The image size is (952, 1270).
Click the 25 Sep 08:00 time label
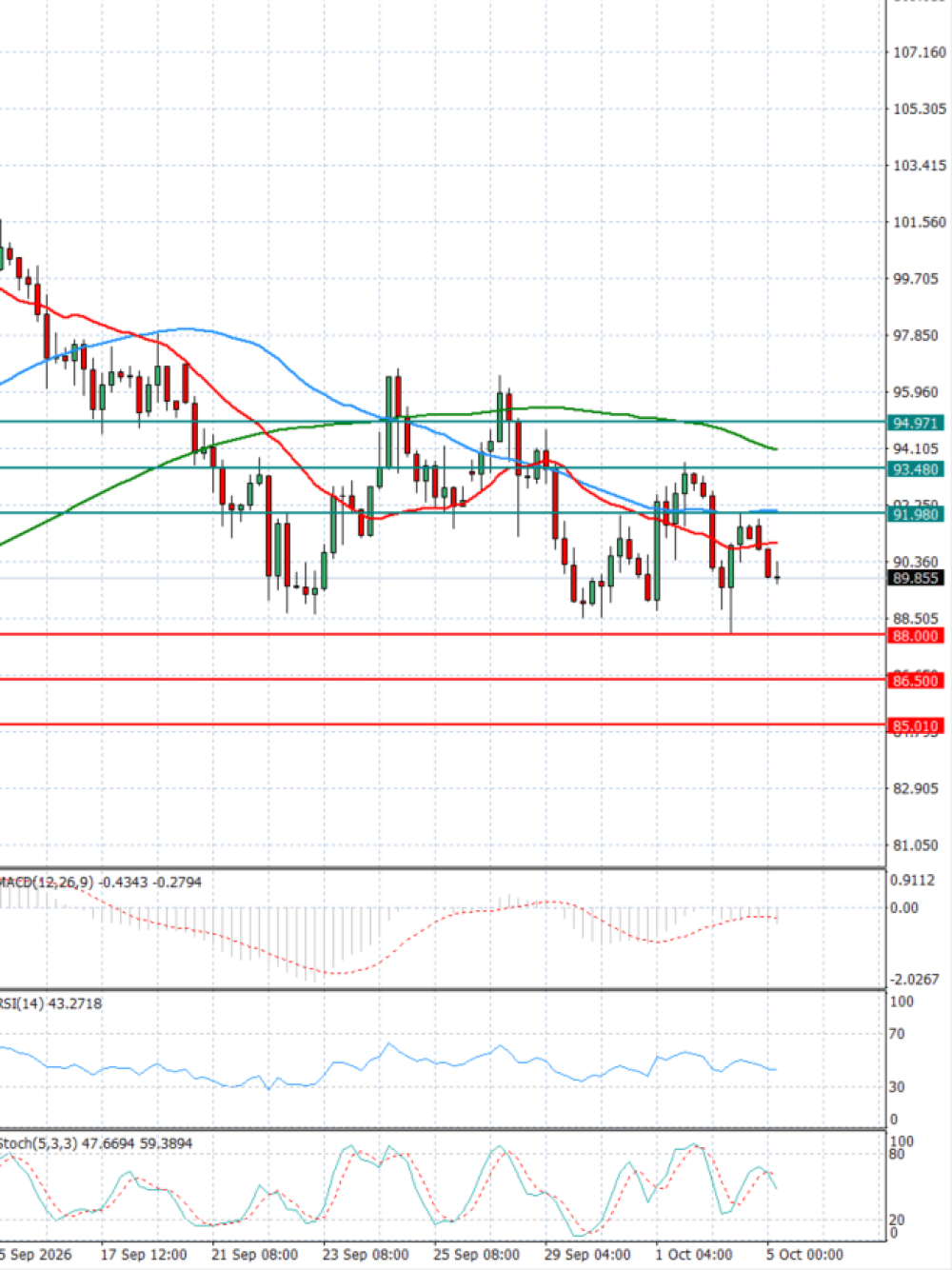tap(477, 1255)
